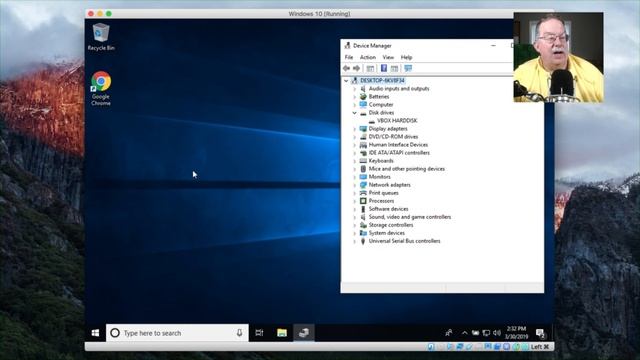
Task: Click the Left ⌘ host key indicator
Action: pyautogui.click(x=540, y=347)
